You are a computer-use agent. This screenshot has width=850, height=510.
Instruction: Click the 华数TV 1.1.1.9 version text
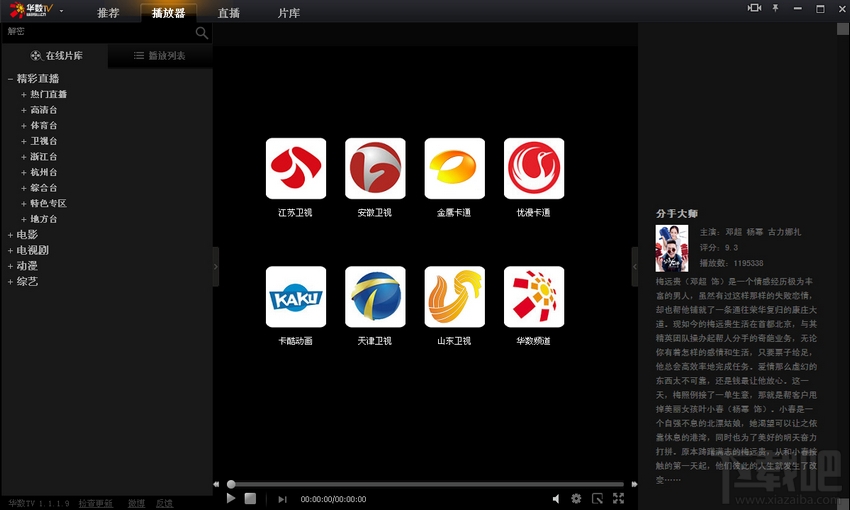[x=39, y=503]
